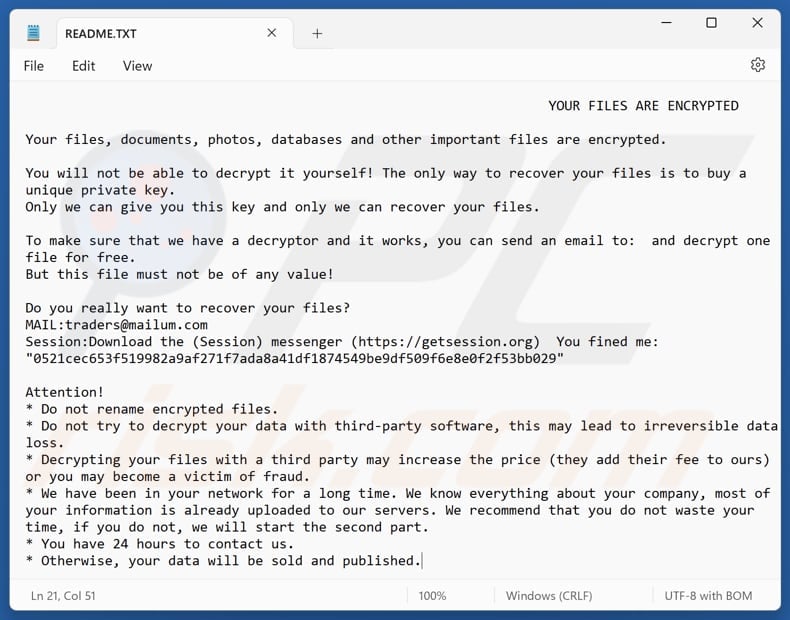Screen dimensions: 790x620
Task: Click the heading YOUR FILES ARE ENCRYPTED
Action: 643,106
